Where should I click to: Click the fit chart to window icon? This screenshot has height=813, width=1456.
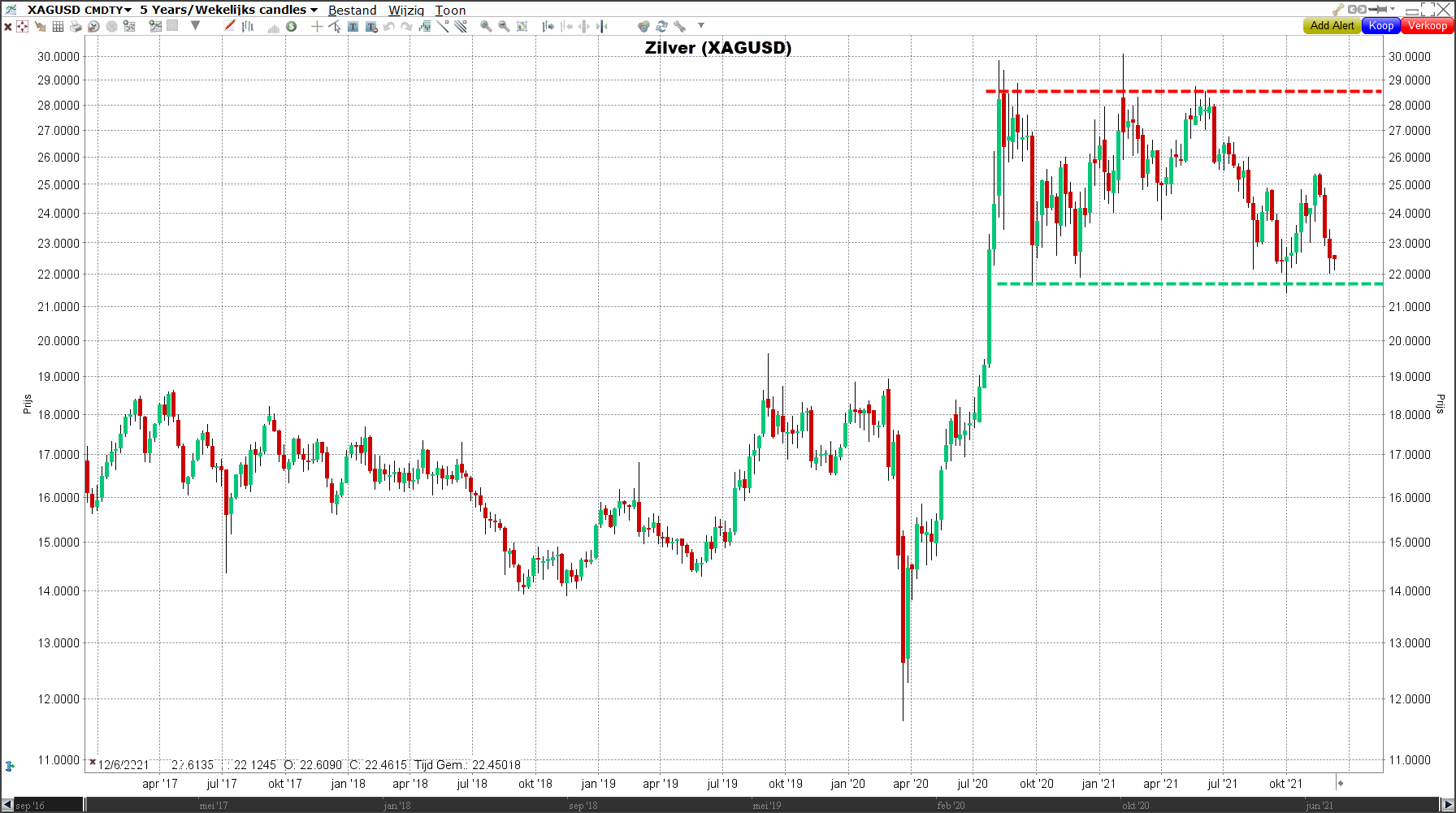coord(522,26)
